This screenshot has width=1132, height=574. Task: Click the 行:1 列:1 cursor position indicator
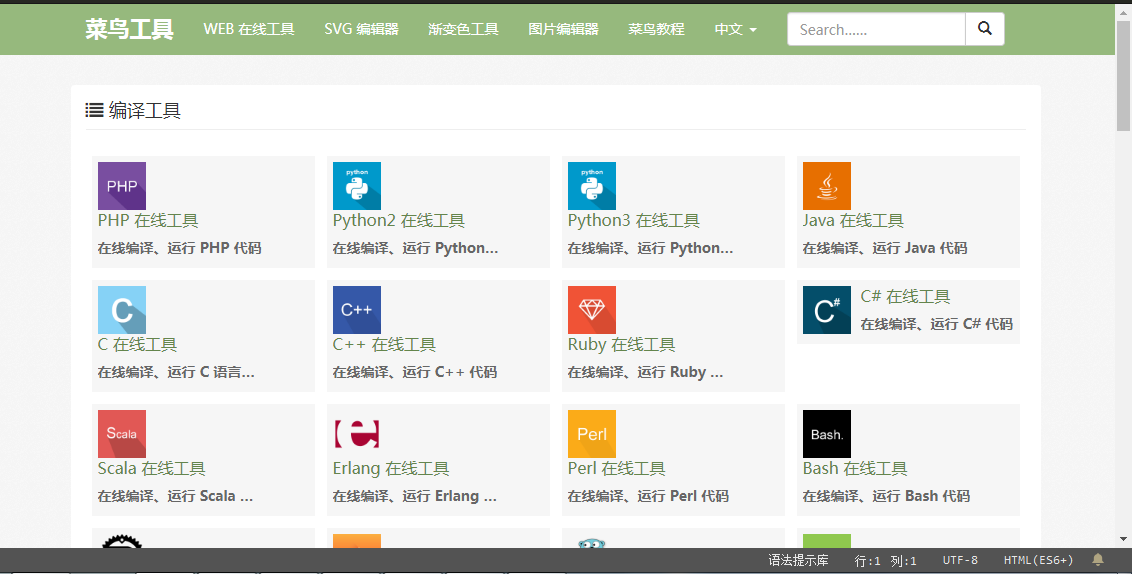pos(886,560)
